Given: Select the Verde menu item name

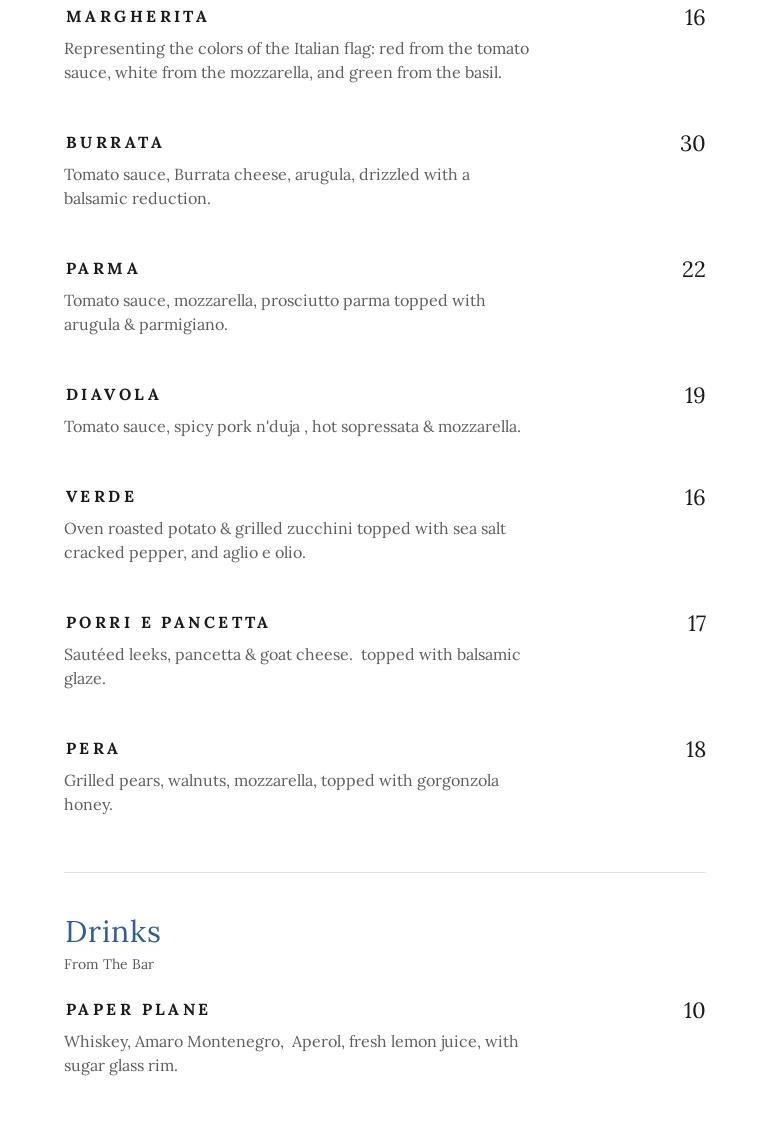Looking at the screenshot, I should click(101, 497).
